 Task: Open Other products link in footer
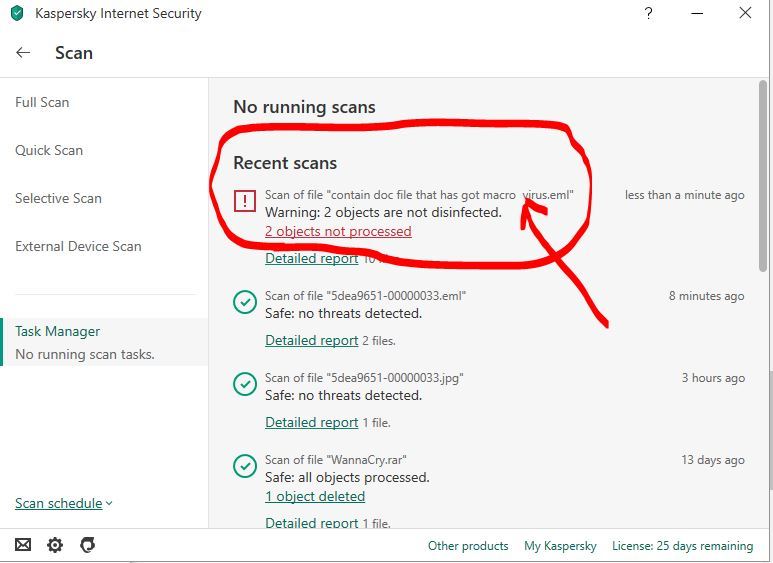pos(468,546)
